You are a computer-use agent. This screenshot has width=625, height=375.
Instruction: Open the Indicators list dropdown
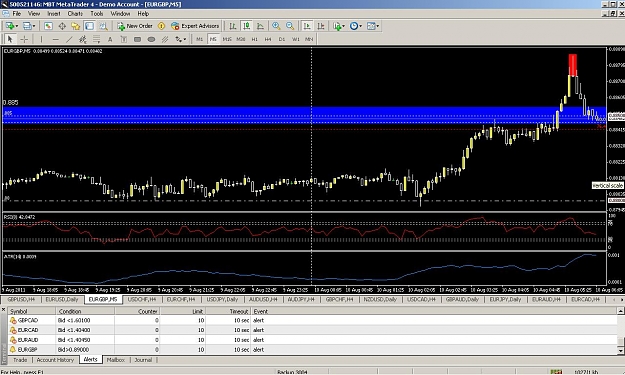[x=338, y=26]
